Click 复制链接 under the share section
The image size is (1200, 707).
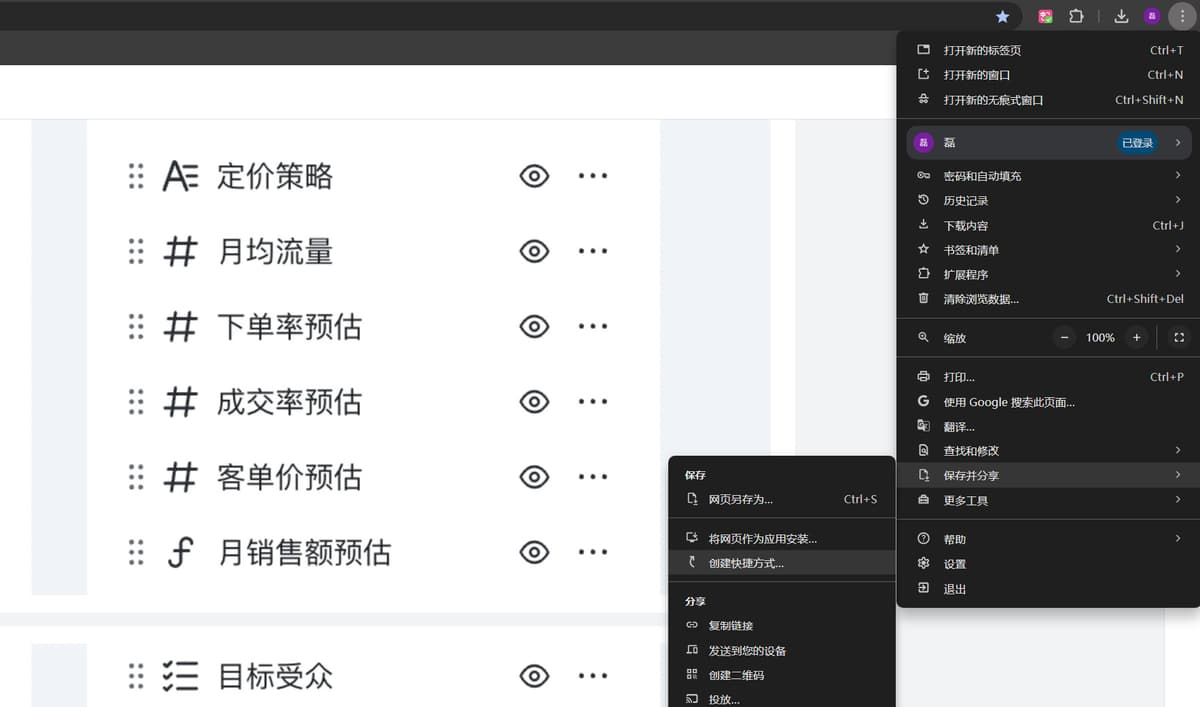click(x=730, y=626)
